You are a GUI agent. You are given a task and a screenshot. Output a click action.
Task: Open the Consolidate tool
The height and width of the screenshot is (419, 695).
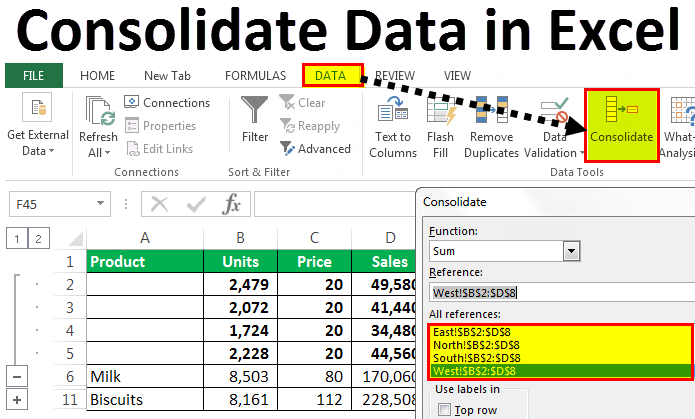(621, 125)
